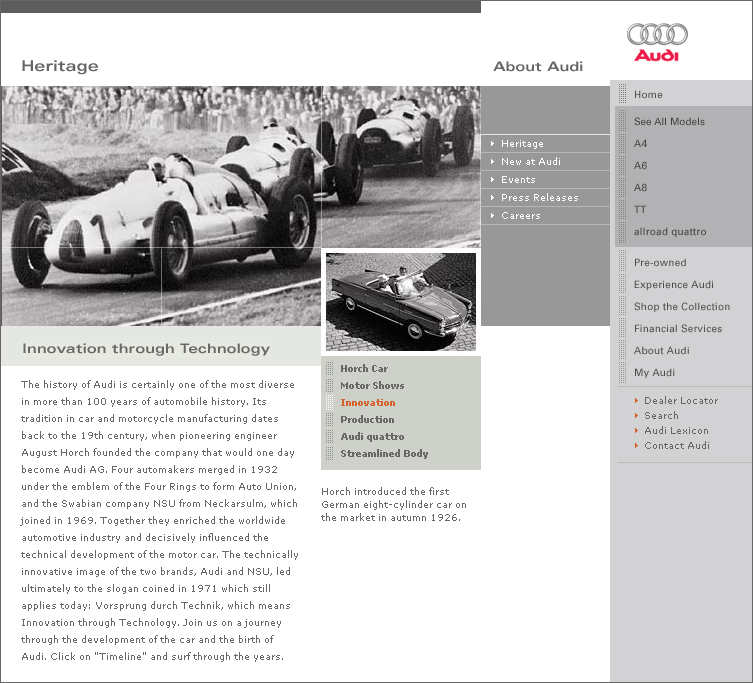Open the TT model page
The width and height of the screenshot is (753, 683).
pos(640,209)
